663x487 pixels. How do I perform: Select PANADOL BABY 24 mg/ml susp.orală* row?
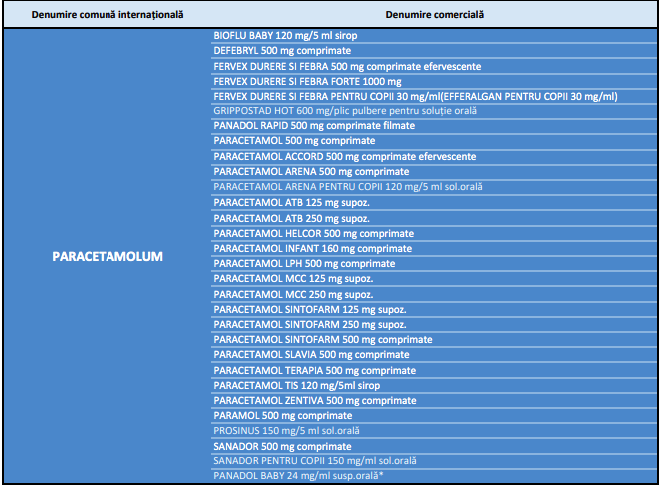[434, 476]
